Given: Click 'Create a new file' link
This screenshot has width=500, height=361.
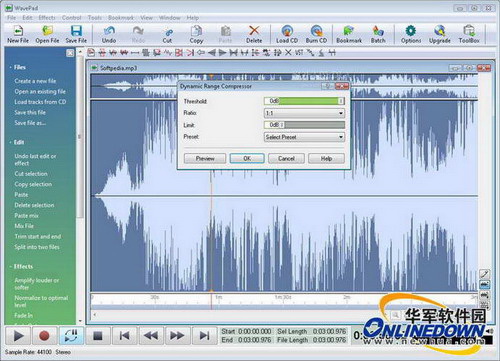Looking at the screenshot, I should (35, 81).
